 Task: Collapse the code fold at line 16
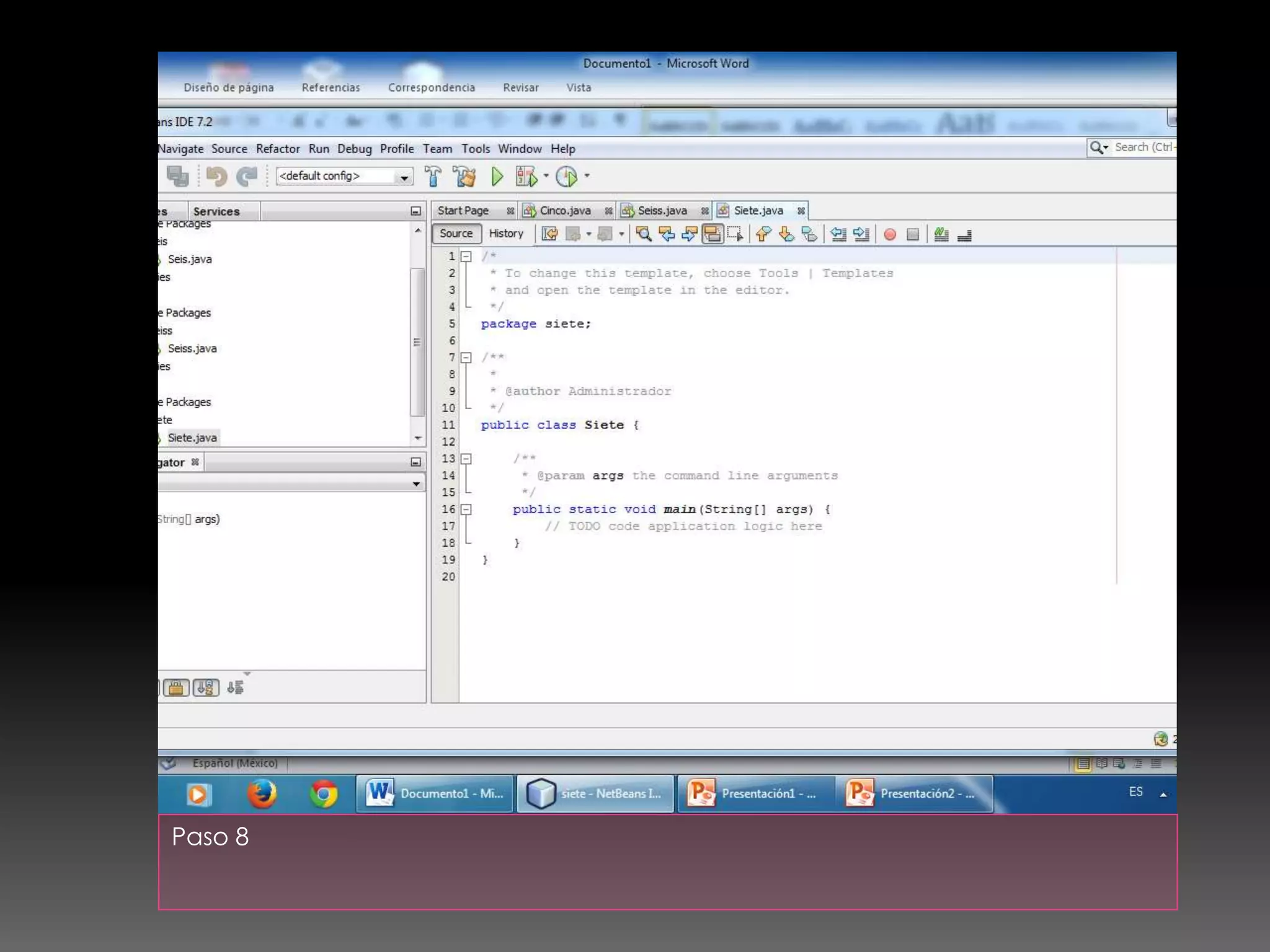point(466,509)
